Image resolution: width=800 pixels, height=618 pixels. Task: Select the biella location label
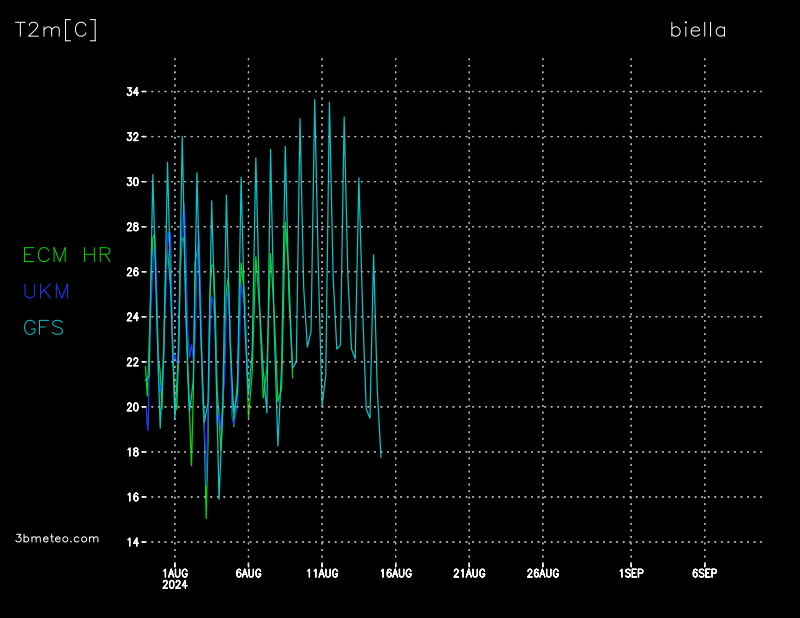pyautogui.click(x=698, y=30)
